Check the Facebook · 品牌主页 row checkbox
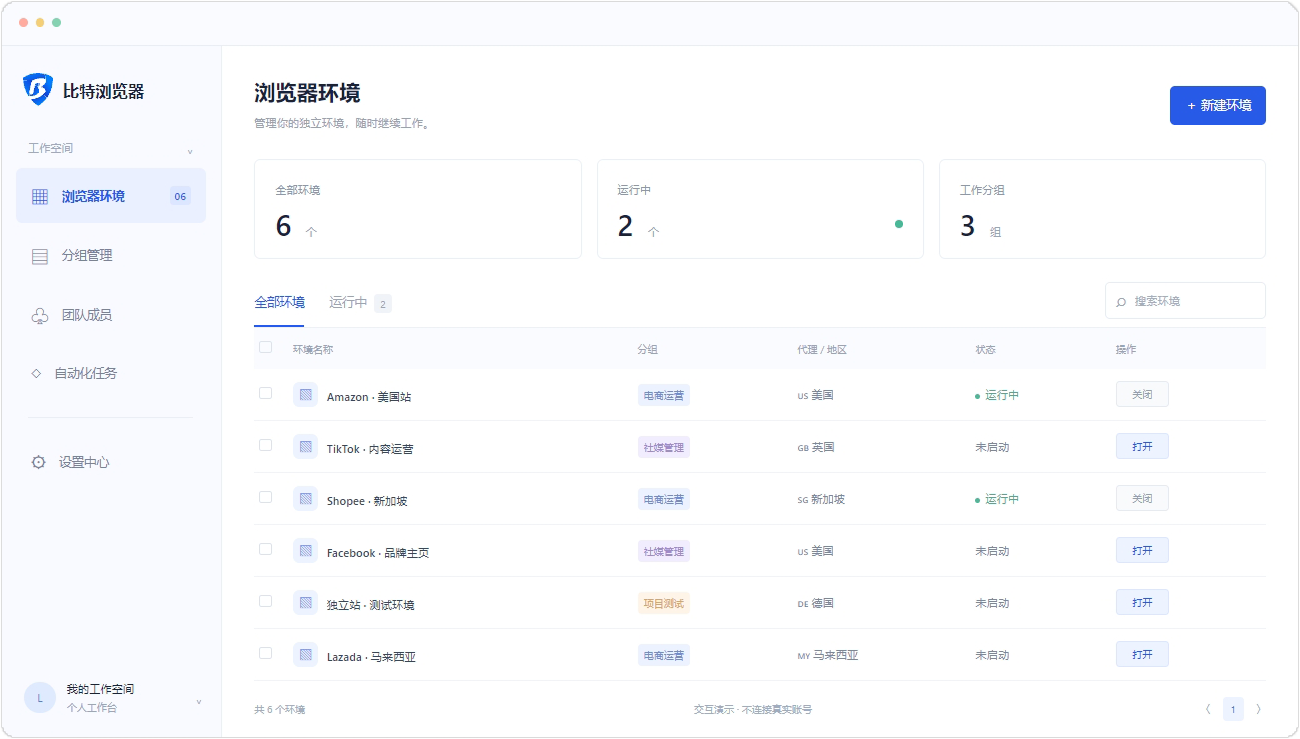Image resolution: width=1300 pixels, height=739 pixels. [265, 549]
